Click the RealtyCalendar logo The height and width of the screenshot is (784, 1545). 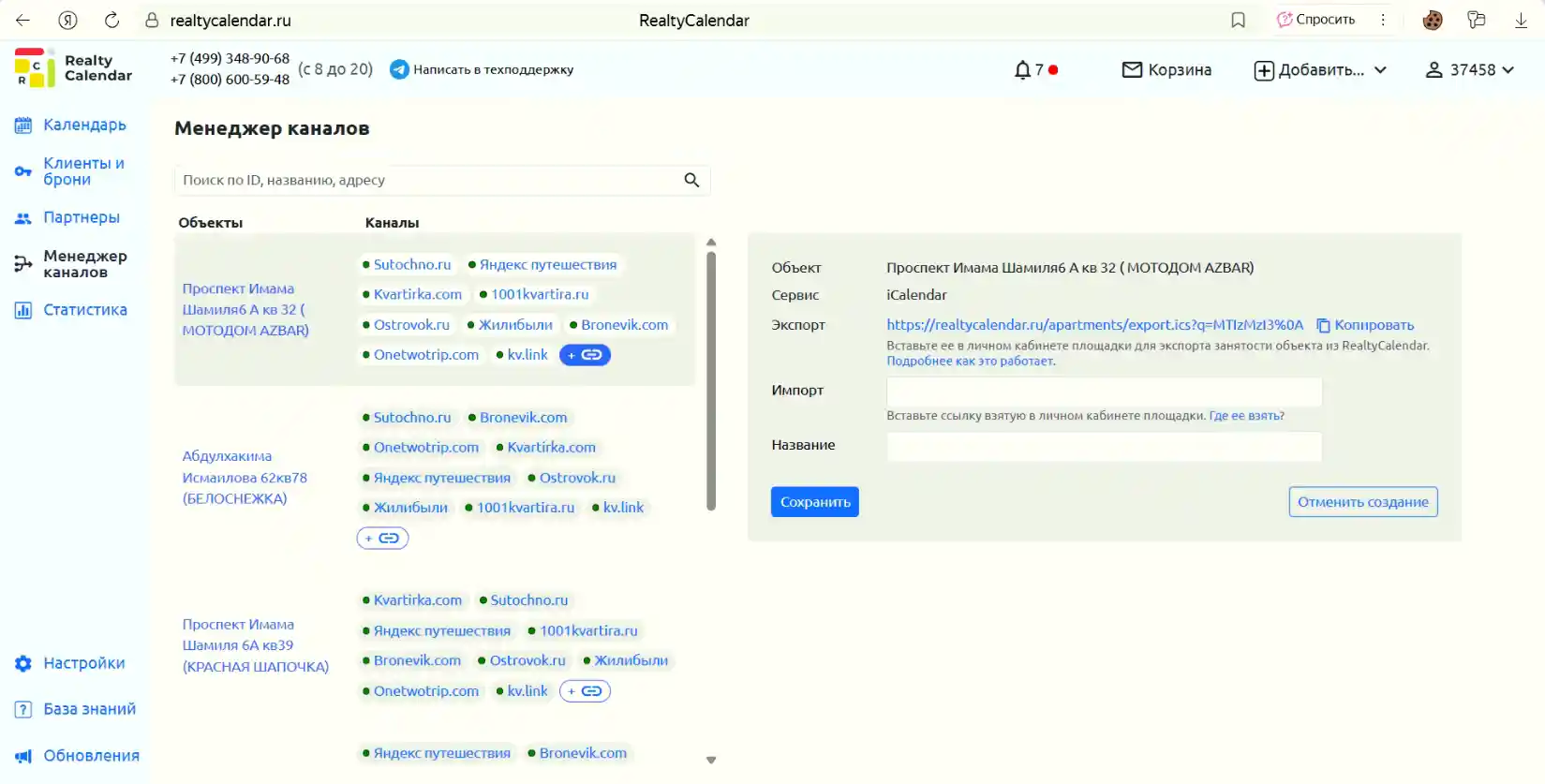coord(73,68)
